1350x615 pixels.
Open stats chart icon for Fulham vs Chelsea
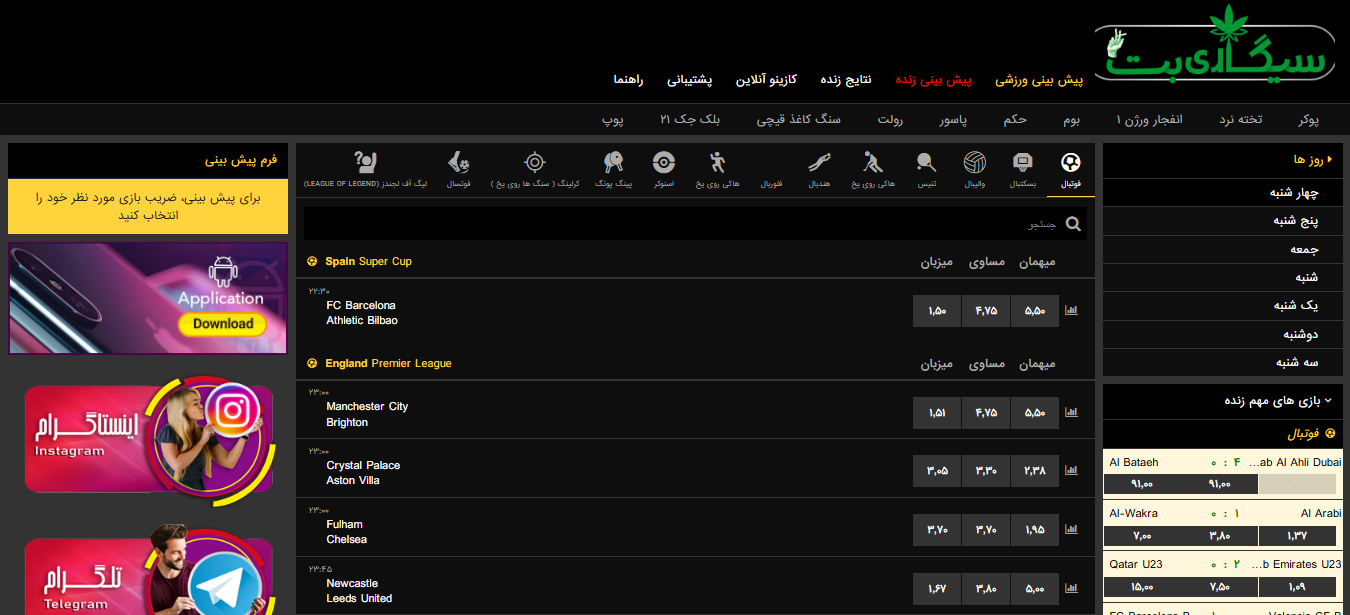click(x=1072, y=529)
